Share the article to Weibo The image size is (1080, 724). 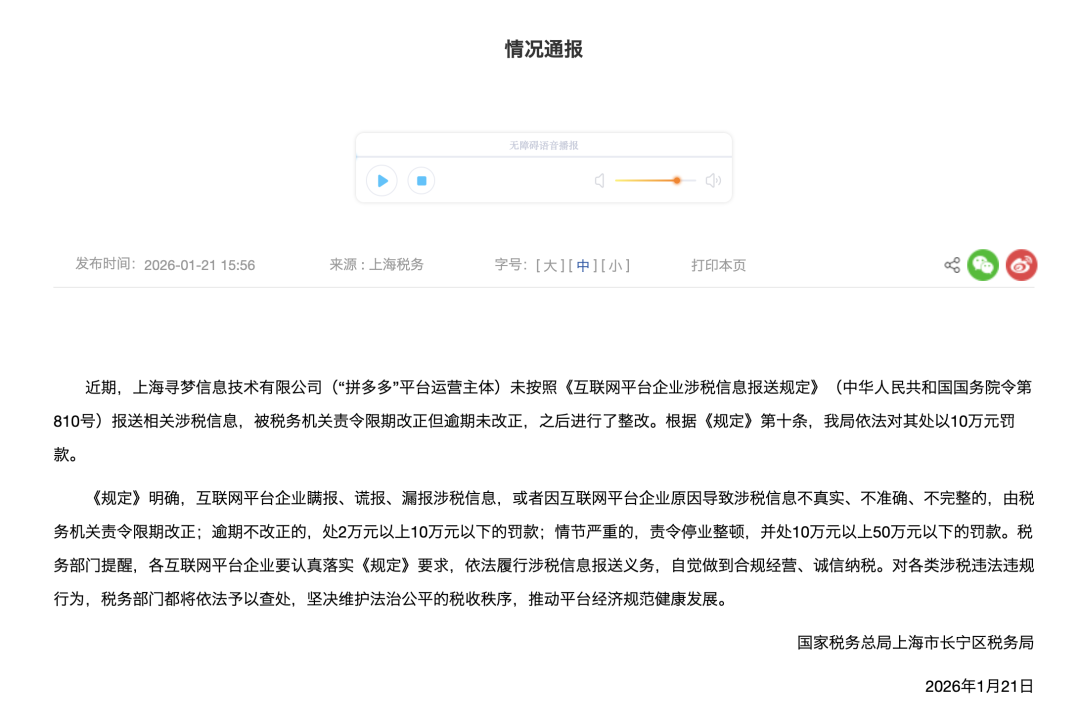1021,265
